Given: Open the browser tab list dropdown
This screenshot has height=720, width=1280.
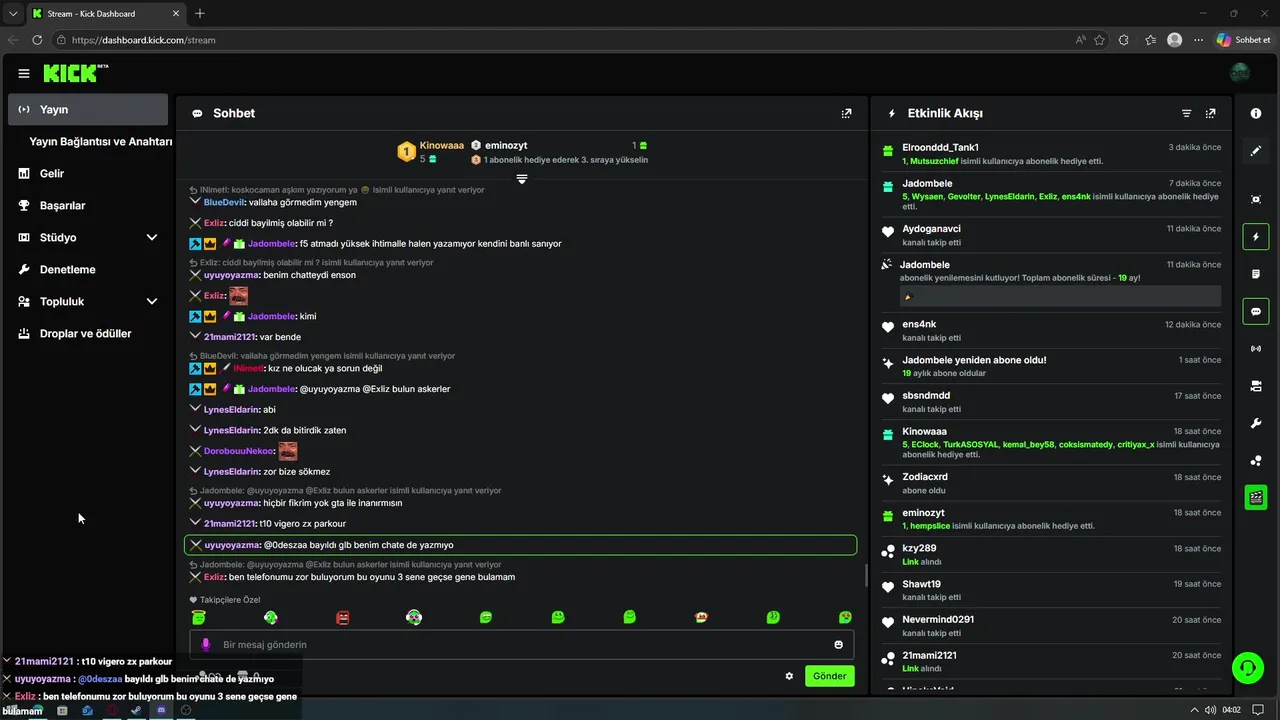Looking at the screenshot, I should [x=13, y=13].
